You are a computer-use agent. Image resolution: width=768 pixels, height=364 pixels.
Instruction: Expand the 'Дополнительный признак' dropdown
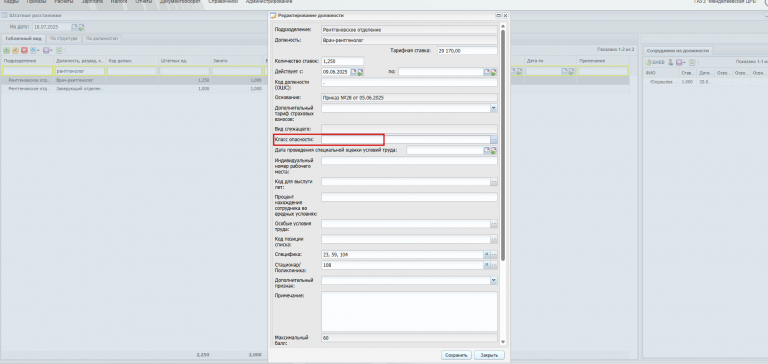click(x=493, y=281)
